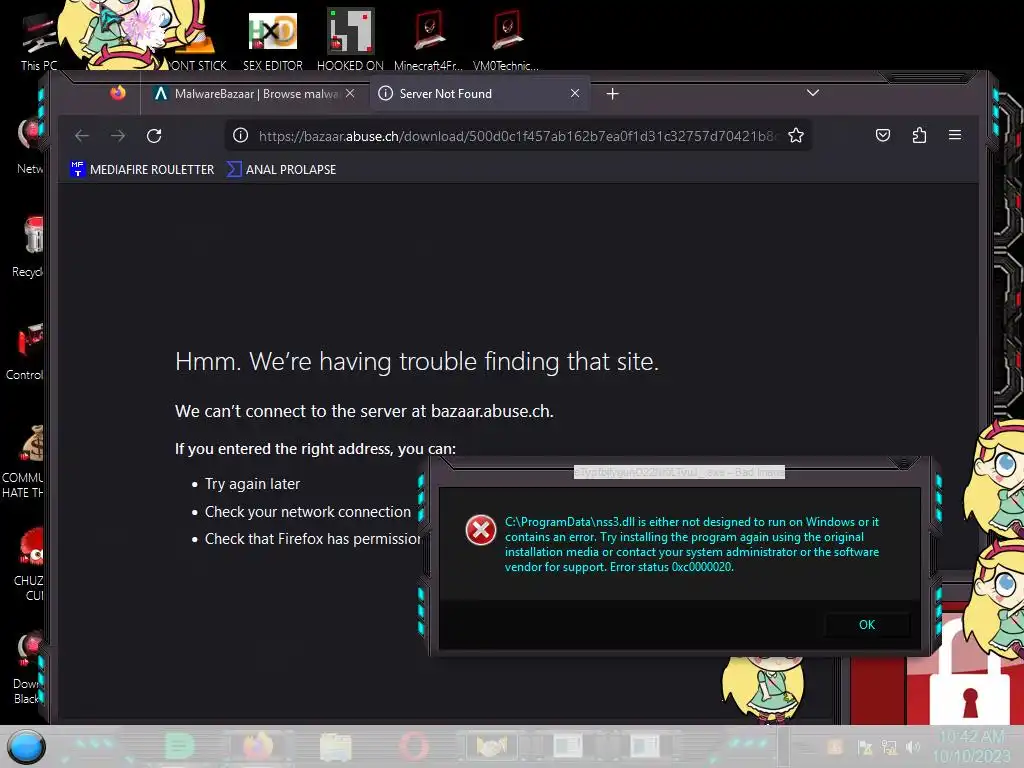Open the Firefox View pinned tab

(x=118, y=93)
